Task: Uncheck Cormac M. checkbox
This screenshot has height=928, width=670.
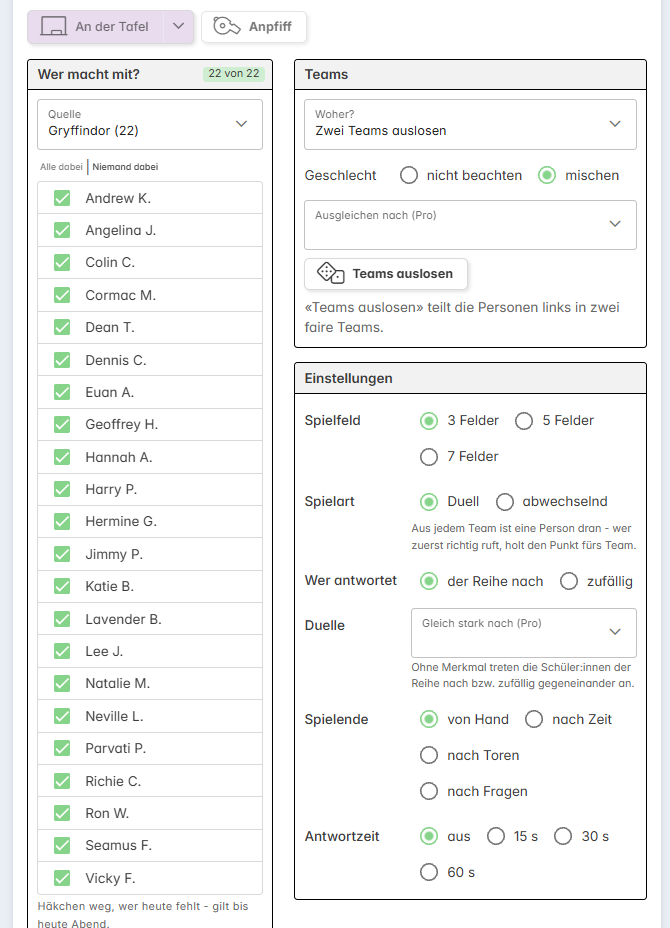Action: coord(62,295)
